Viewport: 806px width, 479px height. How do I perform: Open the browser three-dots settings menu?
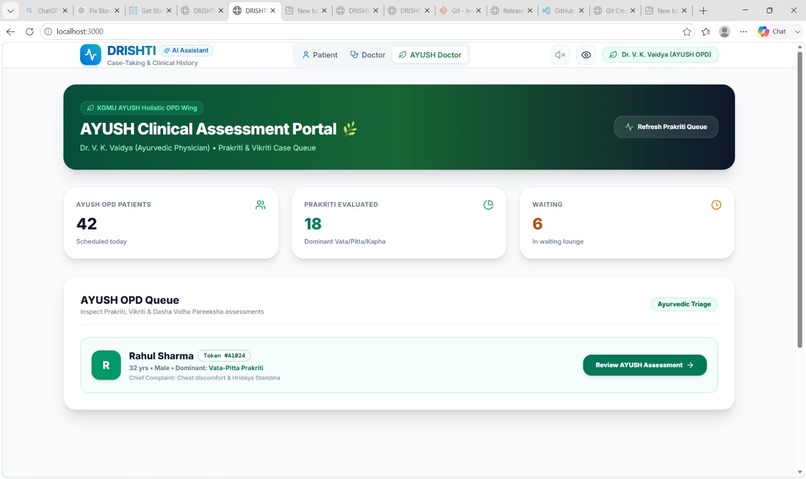743,32
